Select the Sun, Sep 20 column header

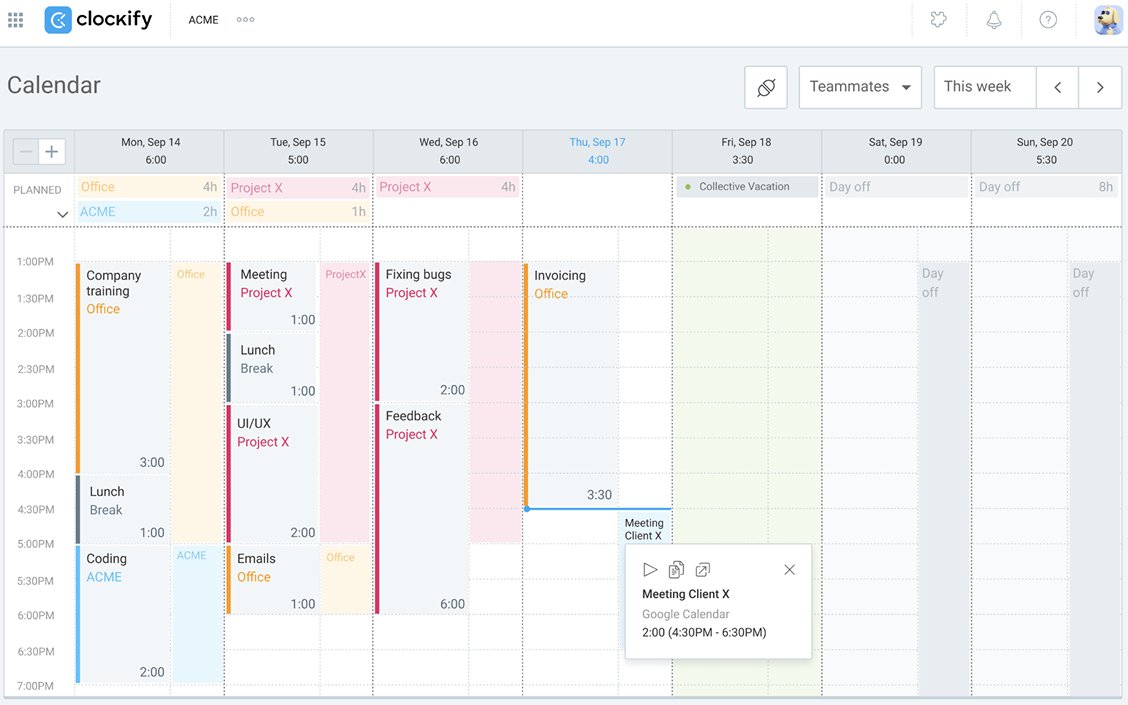pos(1045,151)
